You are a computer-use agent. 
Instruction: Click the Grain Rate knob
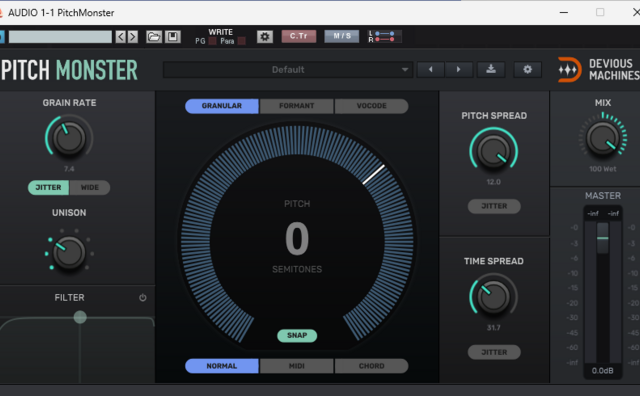69,139
